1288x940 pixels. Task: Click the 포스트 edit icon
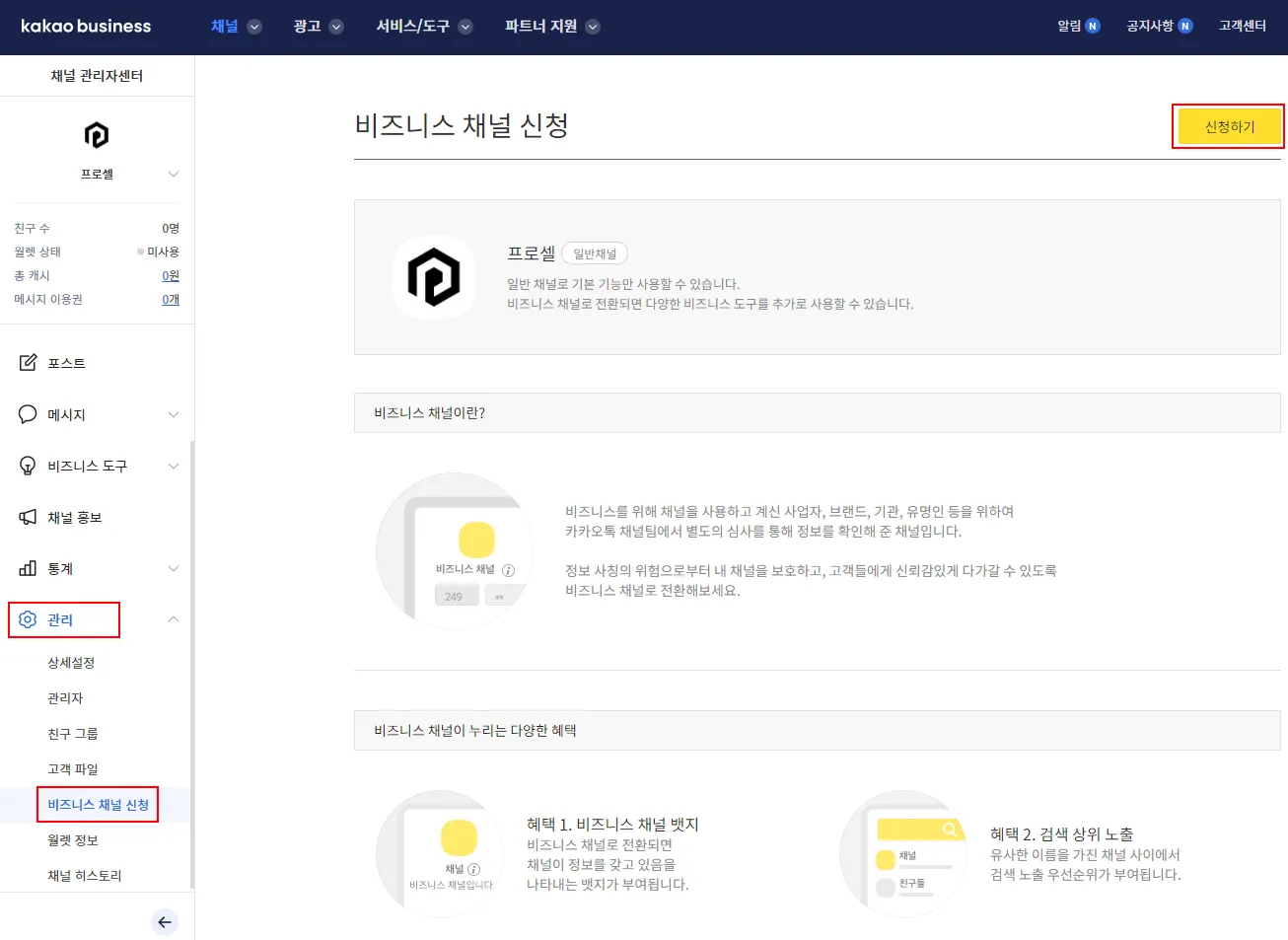(x=28, y=363)
